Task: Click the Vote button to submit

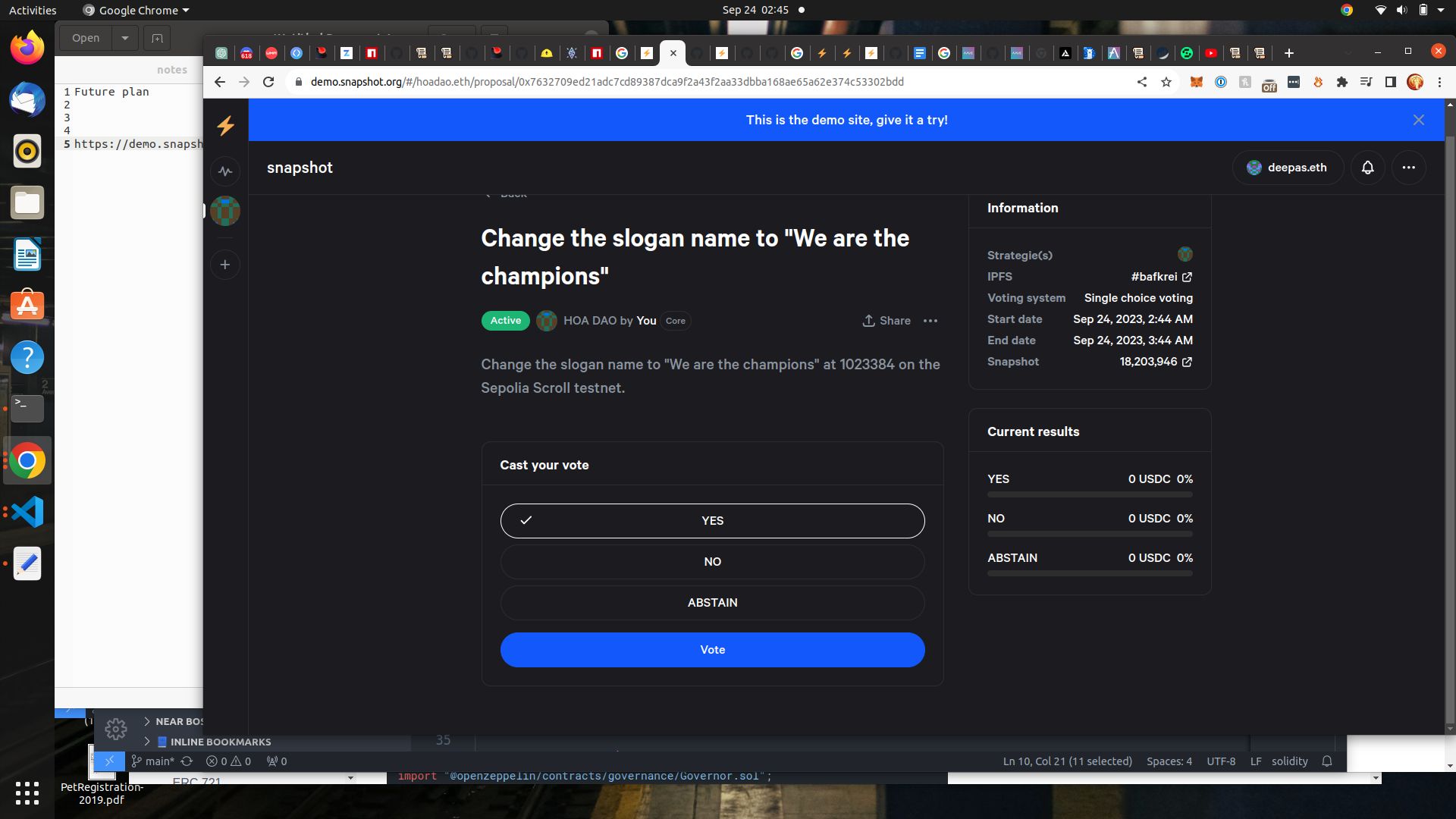Action: [x=713, y=649]
